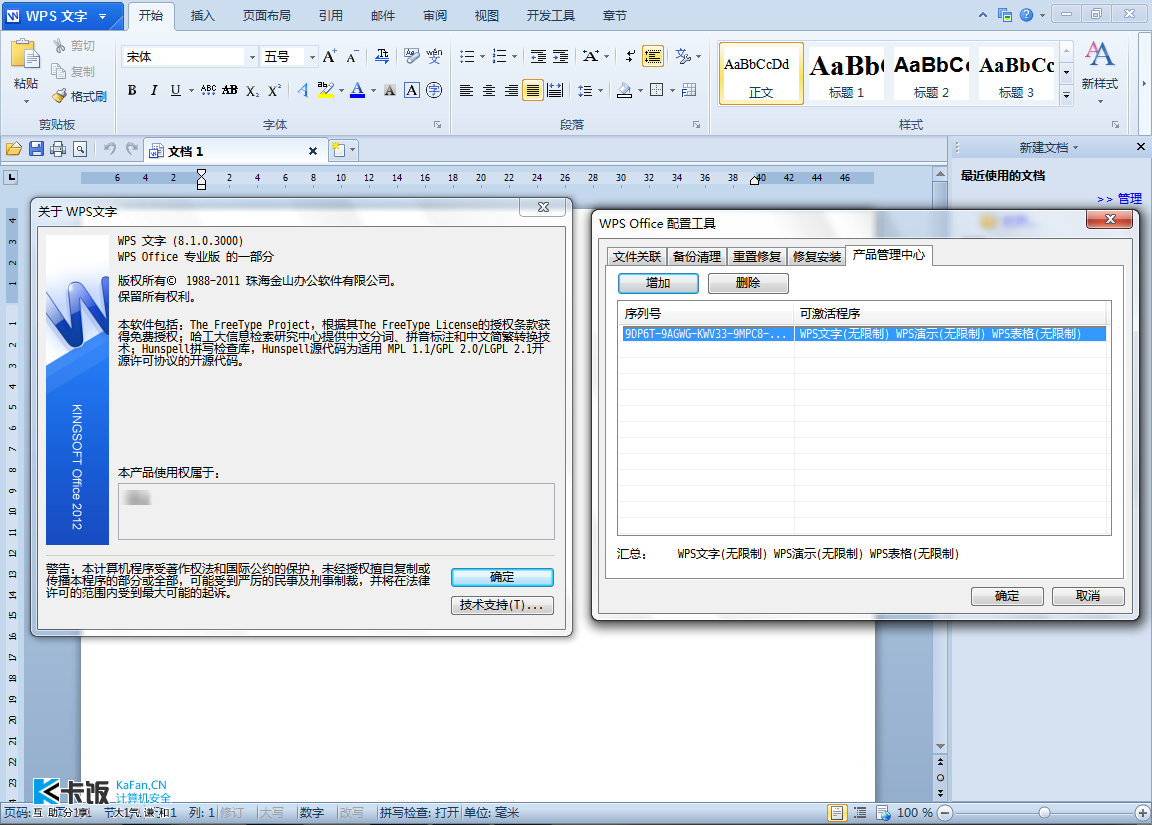Click the Save floppy disk icon
The height and width of the screenshot is (825, 1152).
click(36, 150)
